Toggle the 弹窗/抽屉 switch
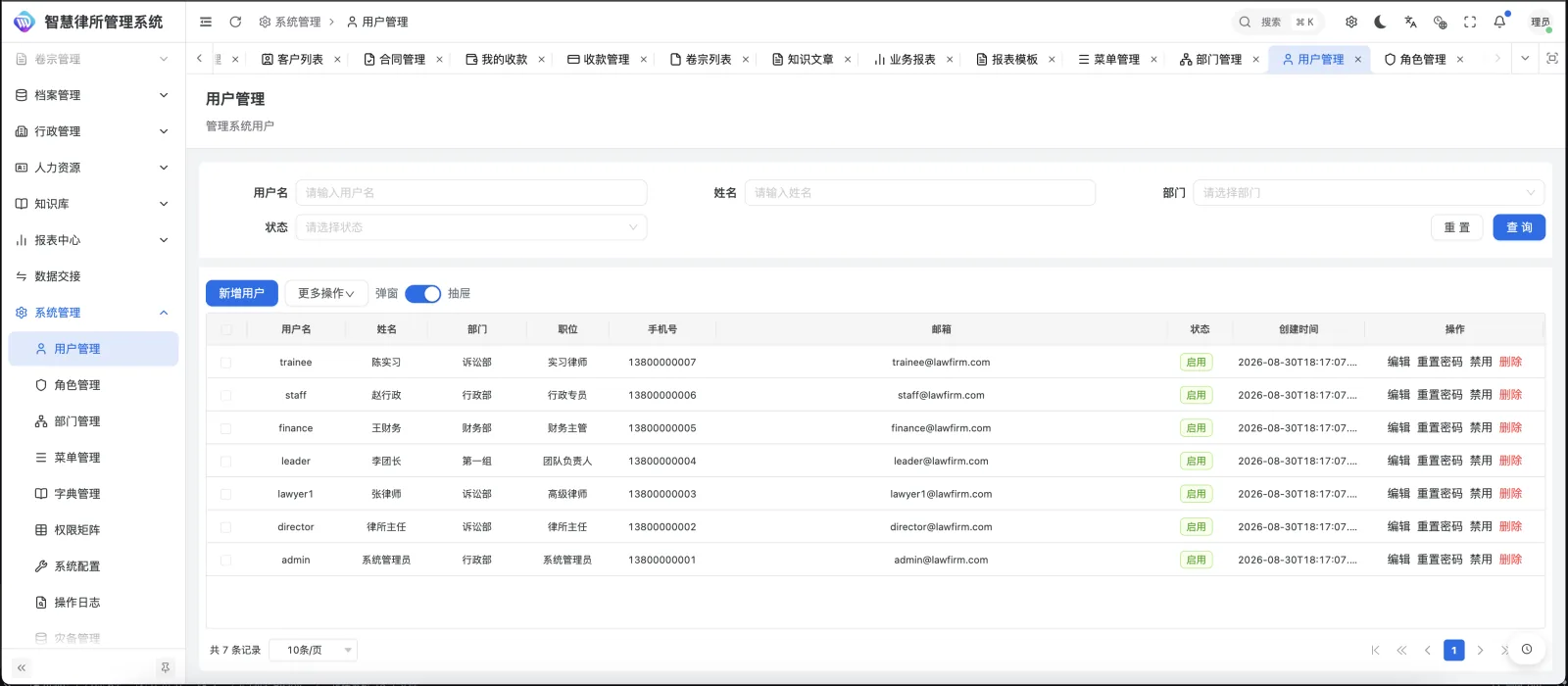This screenshot has width=1568, height=686. pyautogui.click(x=423, y=294)
